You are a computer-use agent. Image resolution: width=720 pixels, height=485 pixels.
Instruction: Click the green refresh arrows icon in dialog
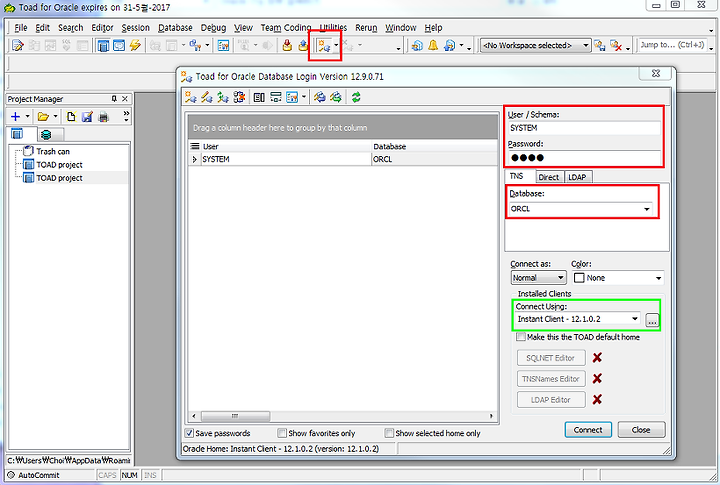[356, 97]
